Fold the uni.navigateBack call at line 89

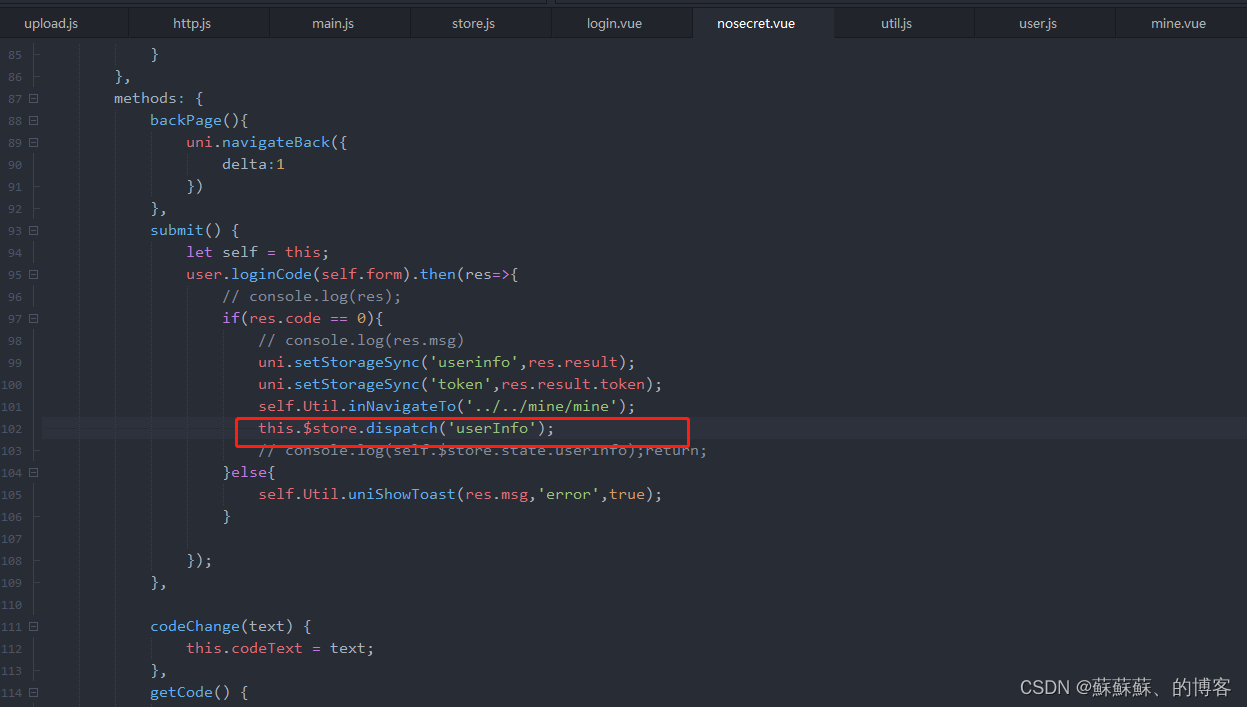[34, 142]
